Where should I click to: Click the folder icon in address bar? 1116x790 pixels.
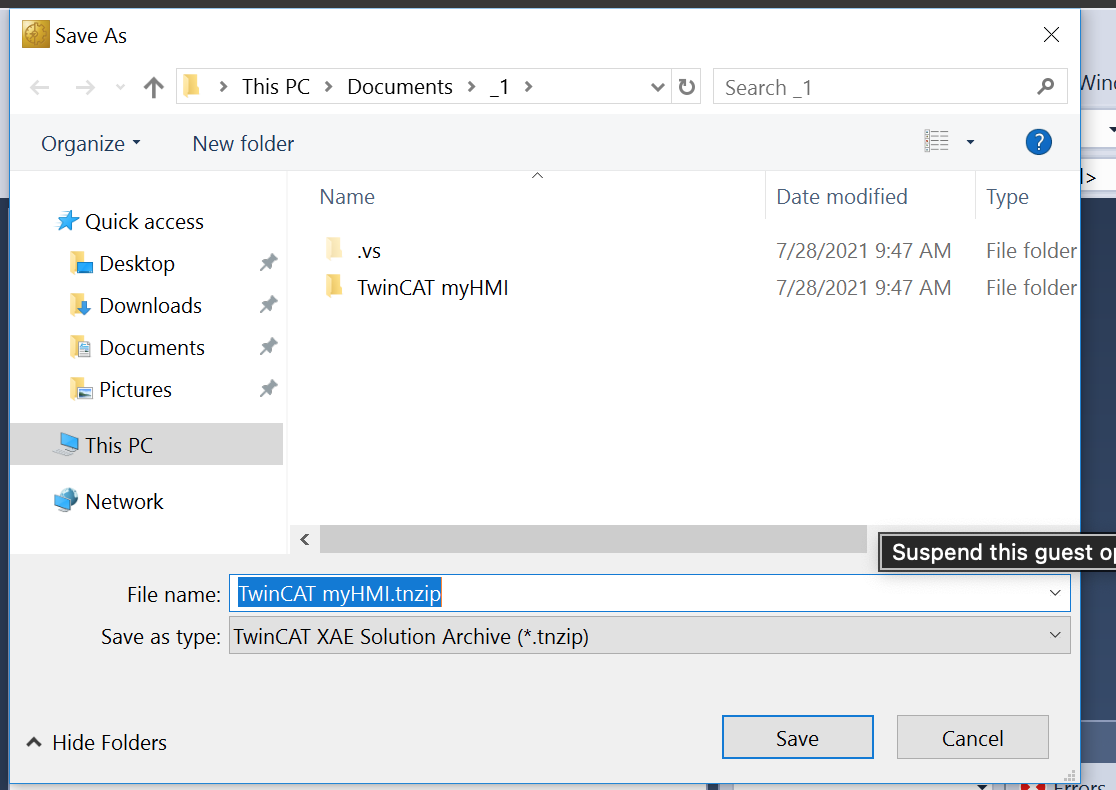pyautogui.click(x=191, y=86)
